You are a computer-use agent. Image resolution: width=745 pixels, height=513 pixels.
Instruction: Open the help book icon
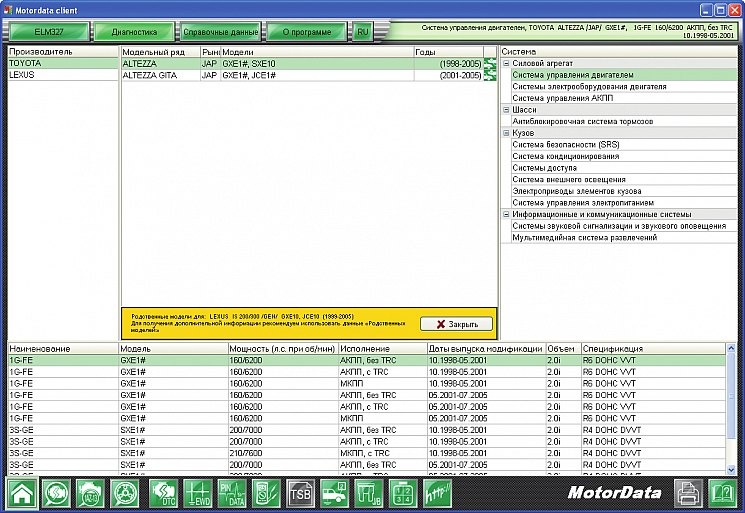(x=723, y=494)
